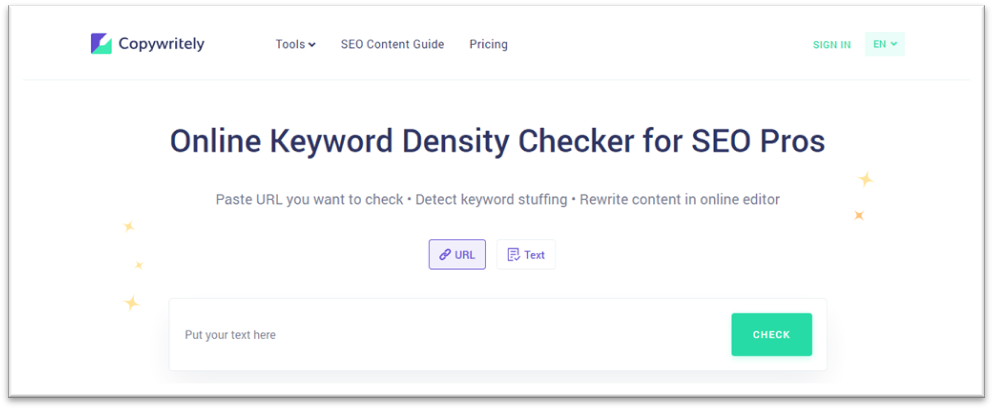The image size is (995, 410).
Task: Click the document checklist icon on Text
Action: click(x=513, y=255)
